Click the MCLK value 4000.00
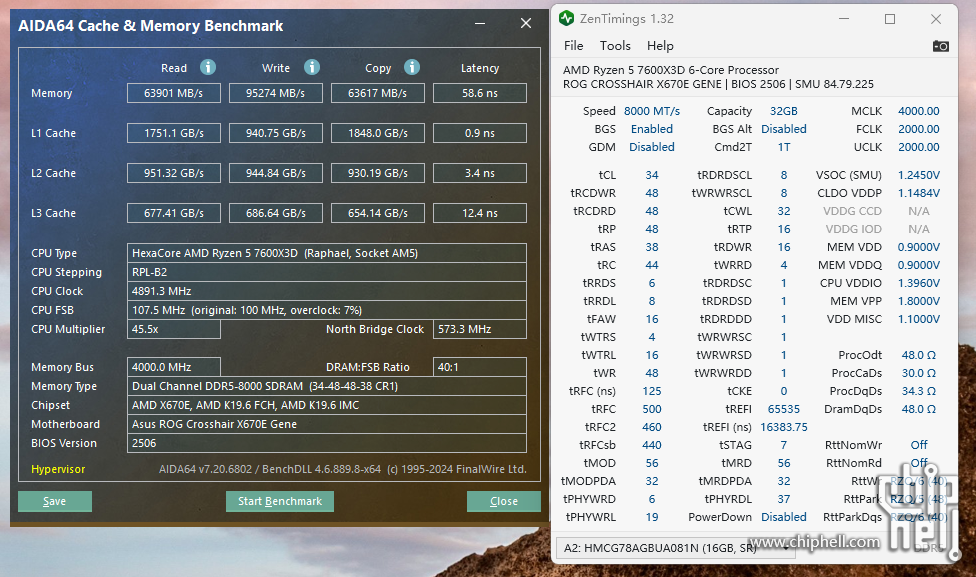Viewport: 976px width, 577px height. pyautogui.click(x=919, y=111)
